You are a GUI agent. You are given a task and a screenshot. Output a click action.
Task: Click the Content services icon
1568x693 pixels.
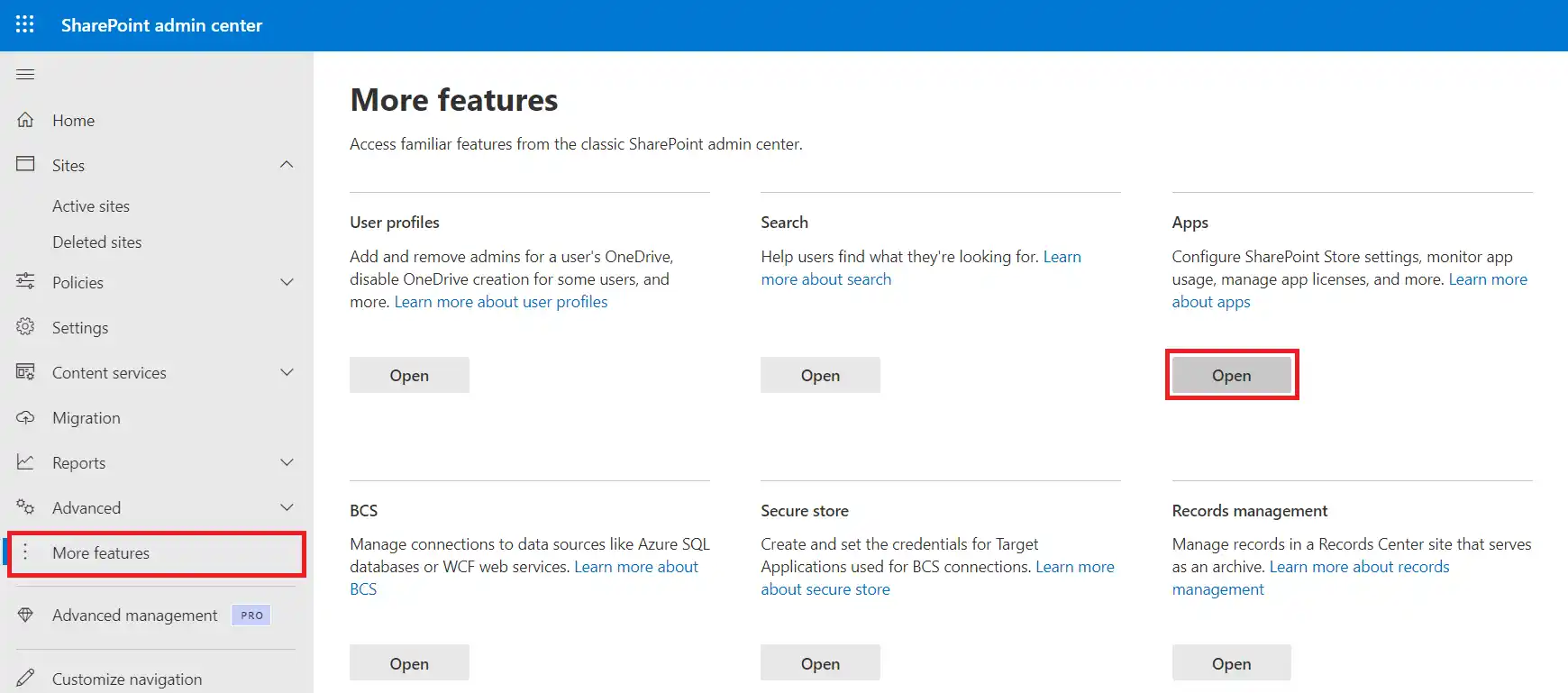[25, 371]
